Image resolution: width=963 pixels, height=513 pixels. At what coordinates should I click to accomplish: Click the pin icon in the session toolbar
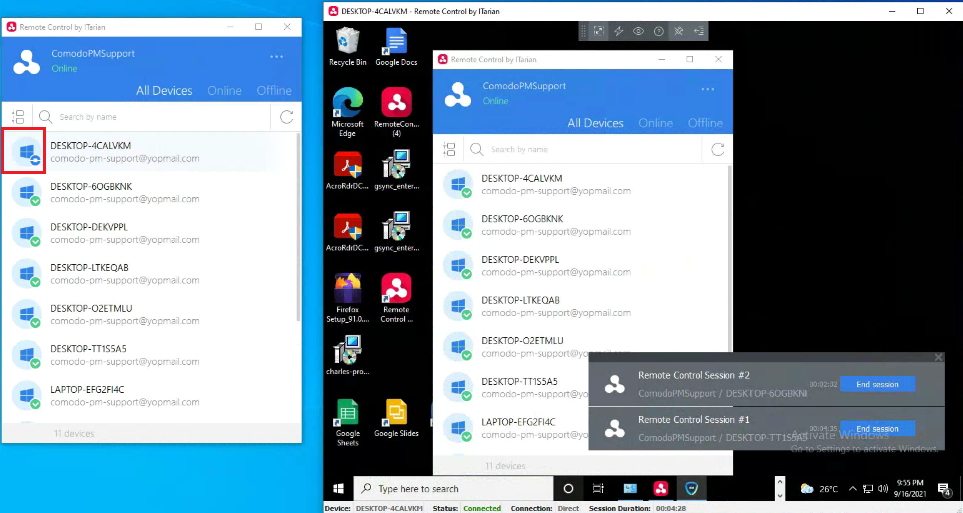click(x=679, y=31)
